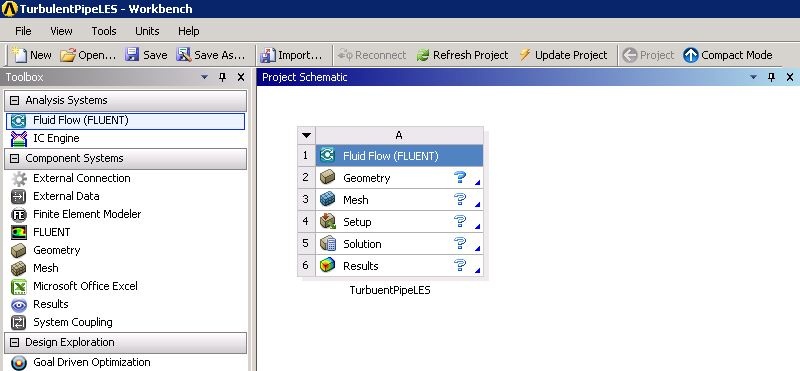Open Results cell corner dropdown triangle
The height and width of the screenshot is (371, 800).
click(x=478, y=270)
